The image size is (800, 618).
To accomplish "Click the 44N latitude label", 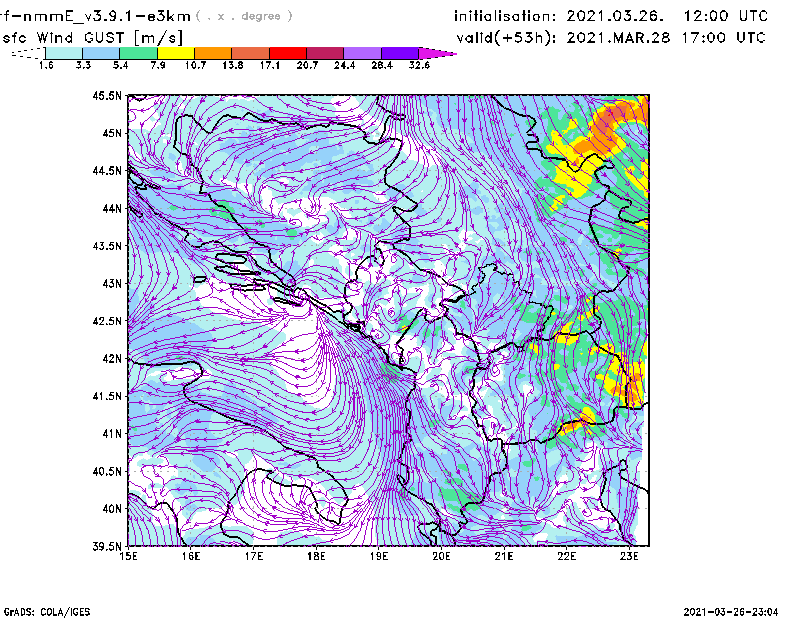I will pyautogui.click(x=112, y=208).
